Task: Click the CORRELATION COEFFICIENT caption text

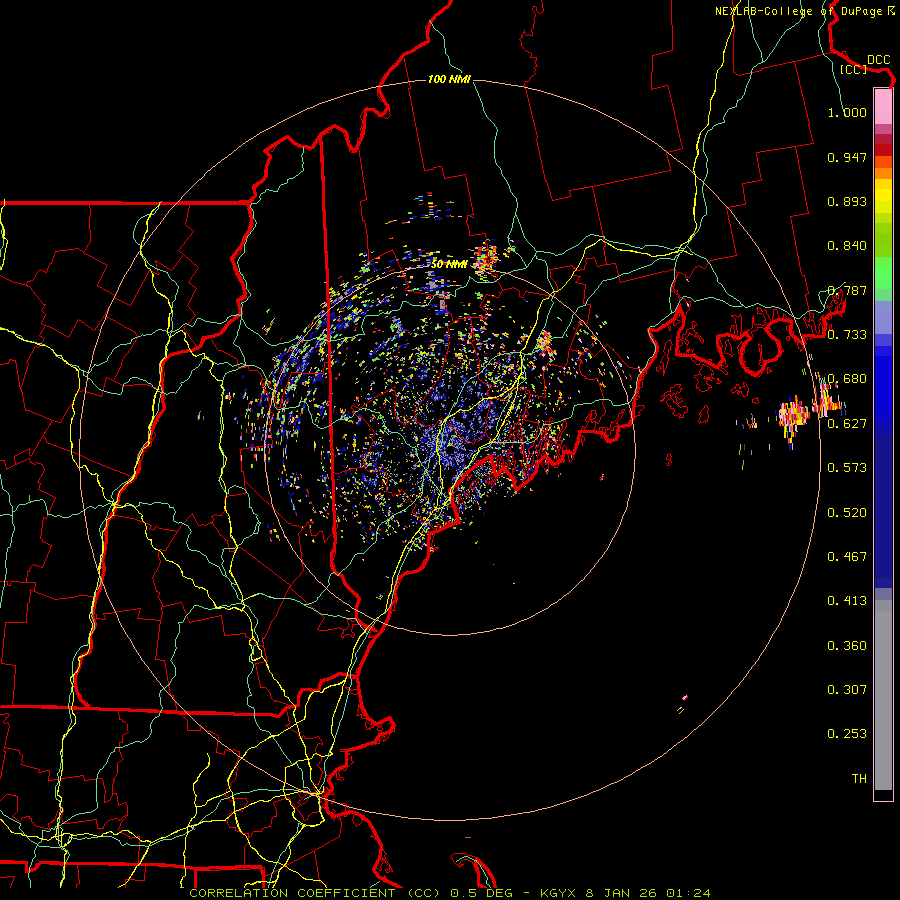Action: [296, 893]
